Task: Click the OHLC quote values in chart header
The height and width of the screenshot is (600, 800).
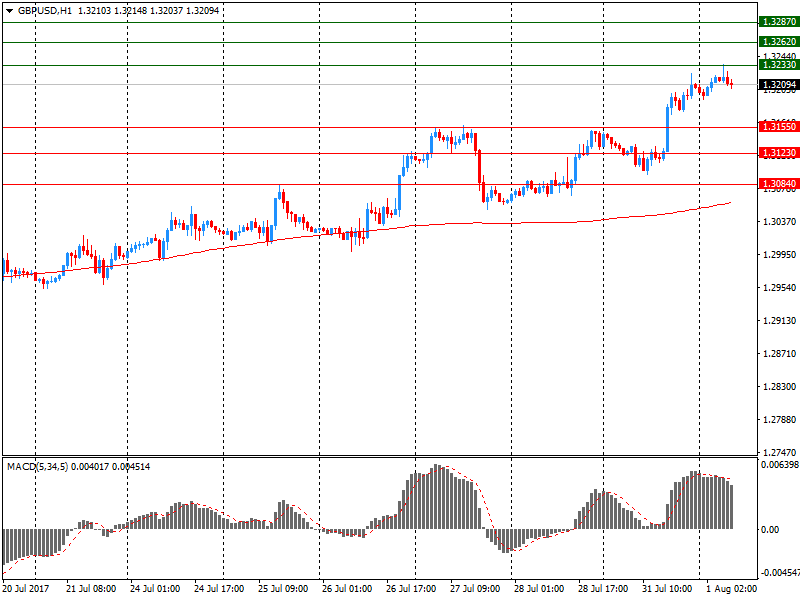Action: coord(148,11)
